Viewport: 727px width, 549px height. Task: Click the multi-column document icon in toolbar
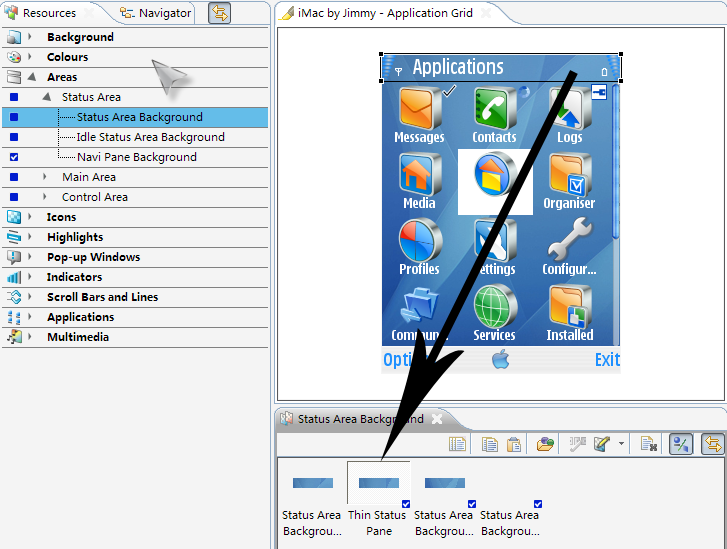coord(457,444)
